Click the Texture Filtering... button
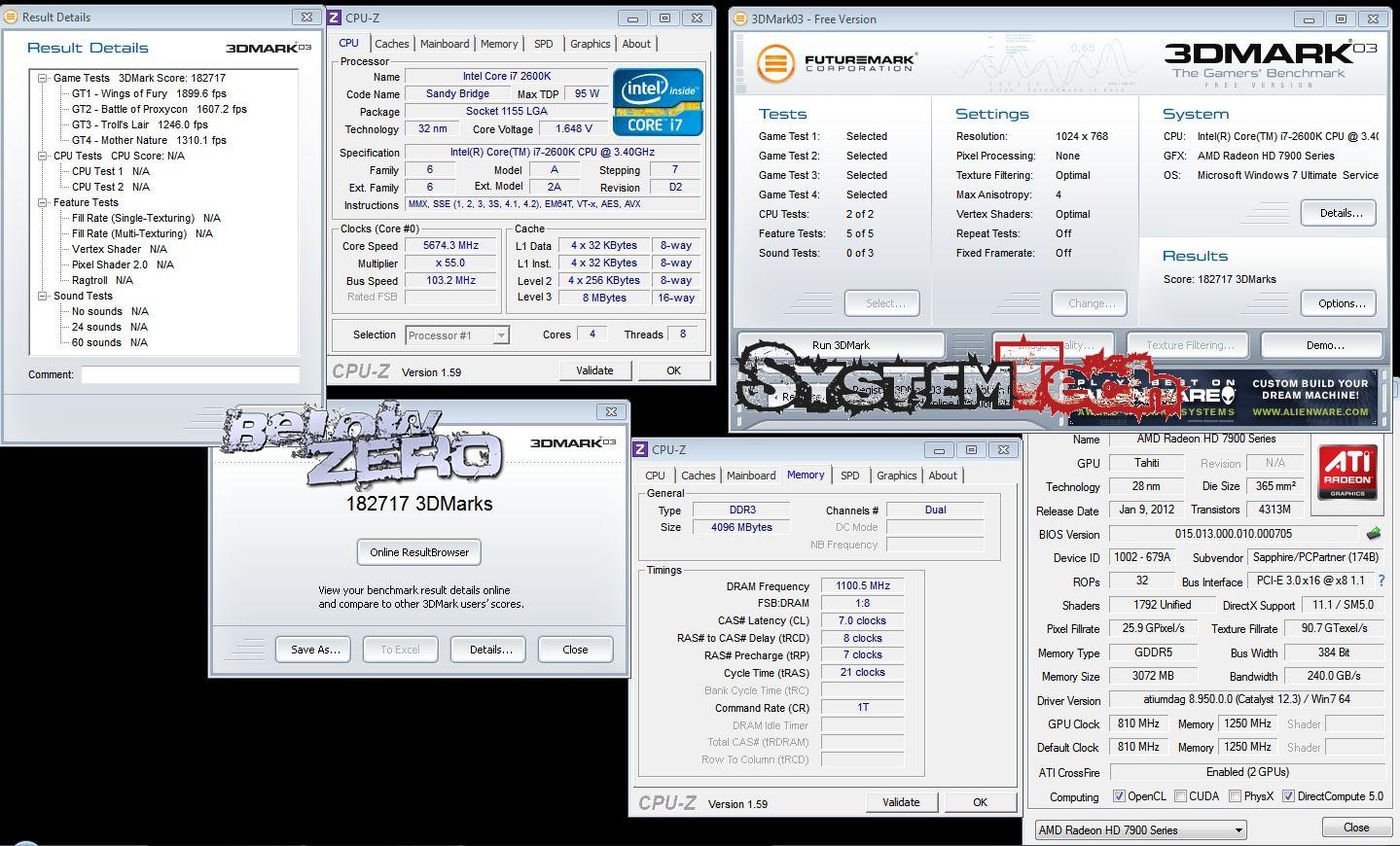Image resolution: width=1400 pixels, height=846 pixels. point(1190,345)
